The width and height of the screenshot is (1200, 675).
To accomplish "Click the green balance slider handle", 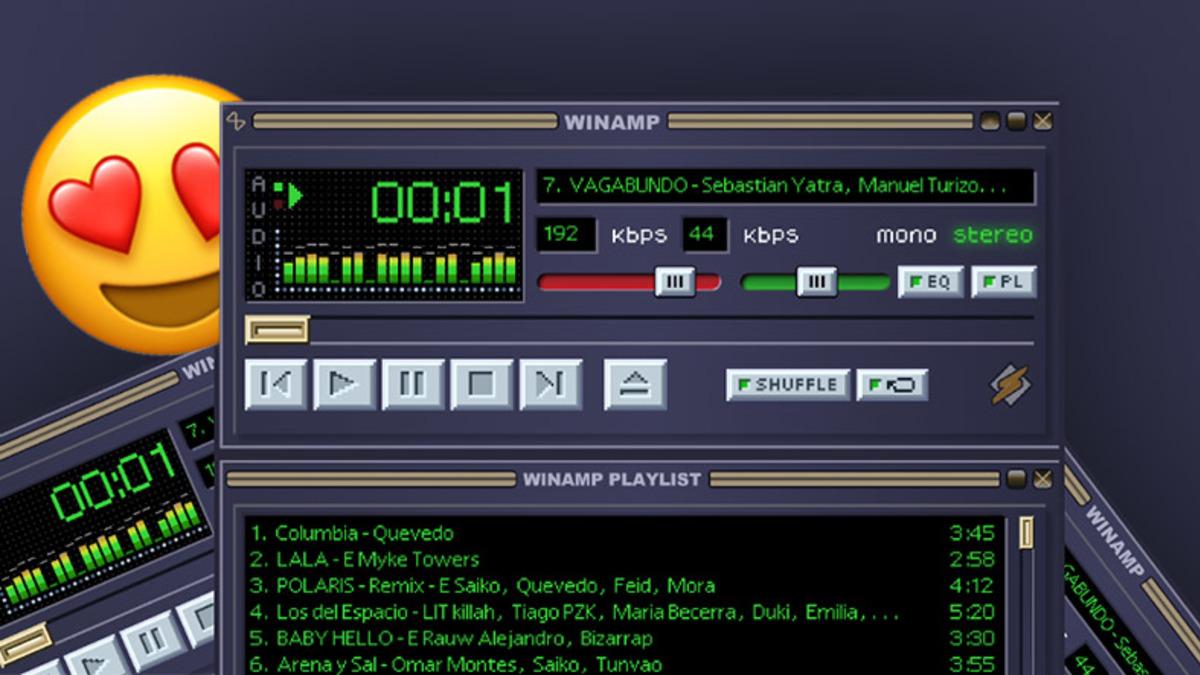I will [816, 282].
